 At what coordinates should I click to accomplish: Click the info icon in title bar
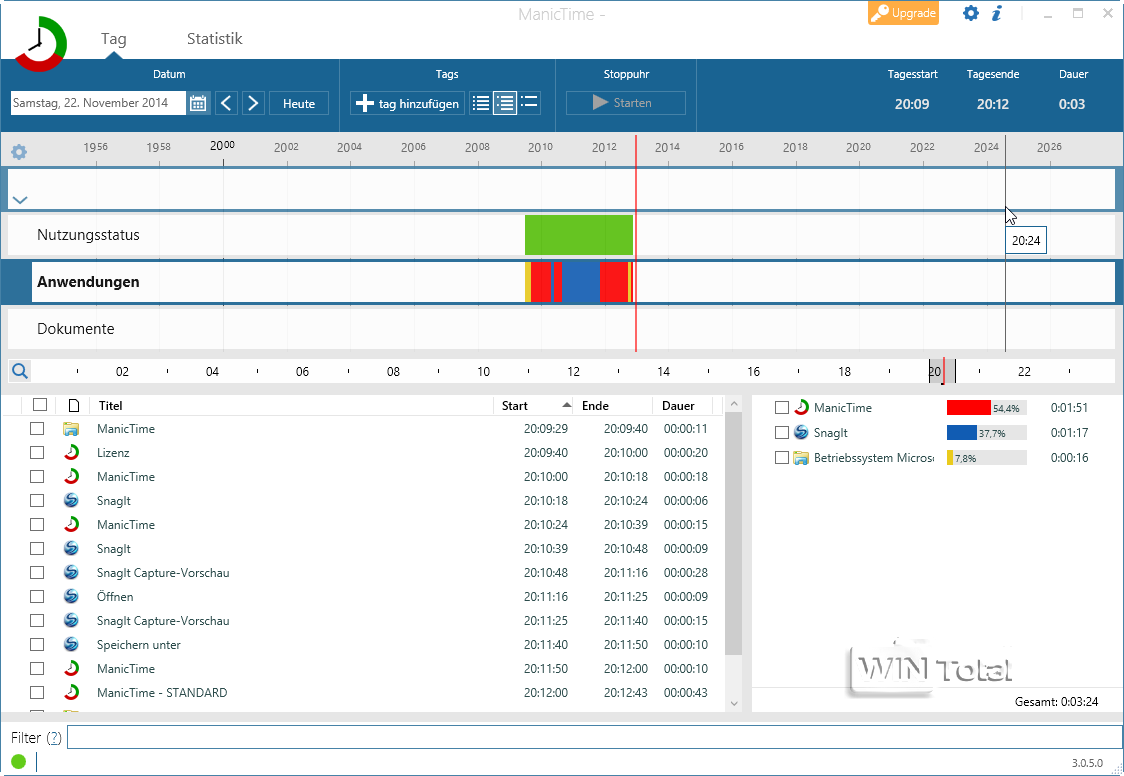(997, 13)
